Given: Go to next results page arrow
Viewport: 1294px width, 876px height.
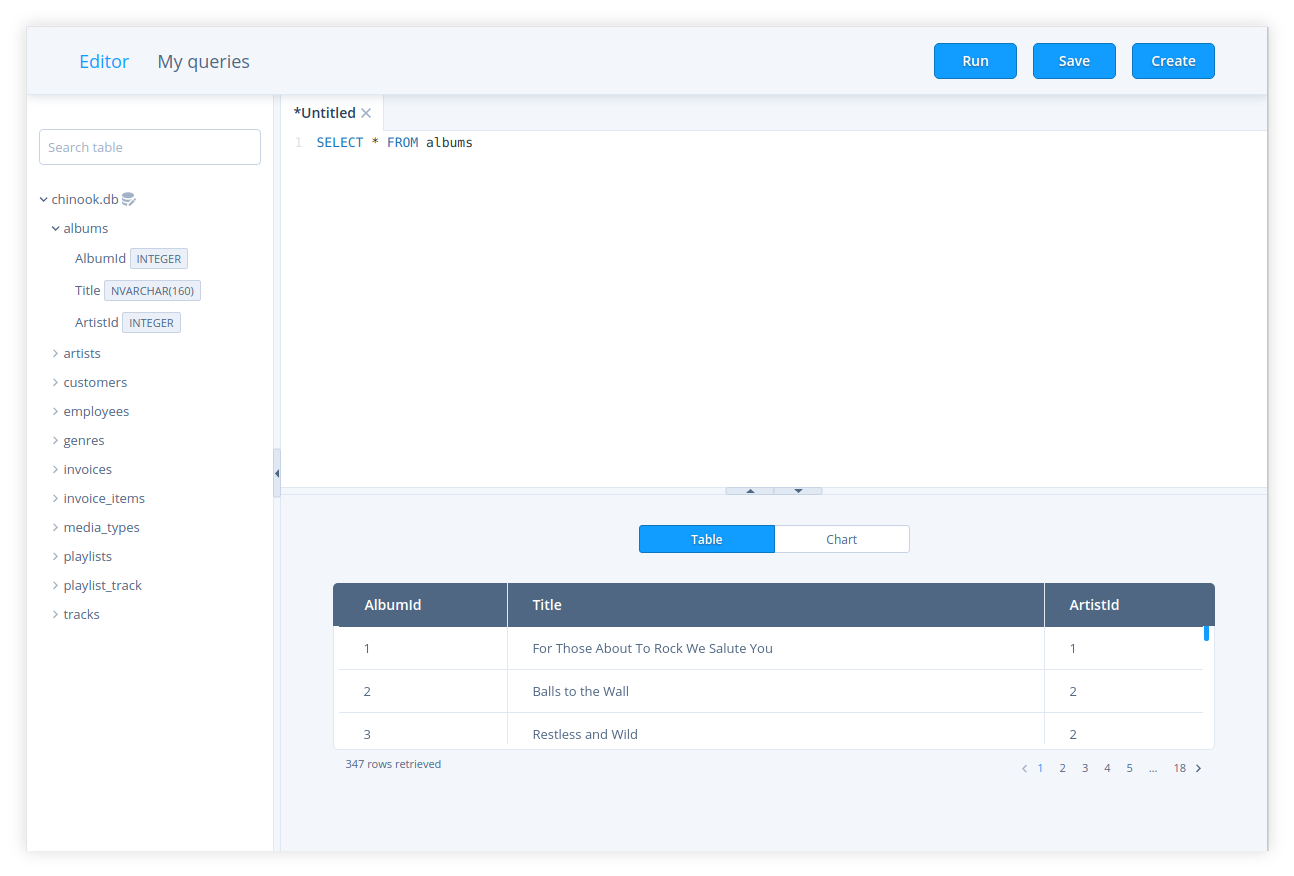Looking at the screenshot, I should (1199, 768).
